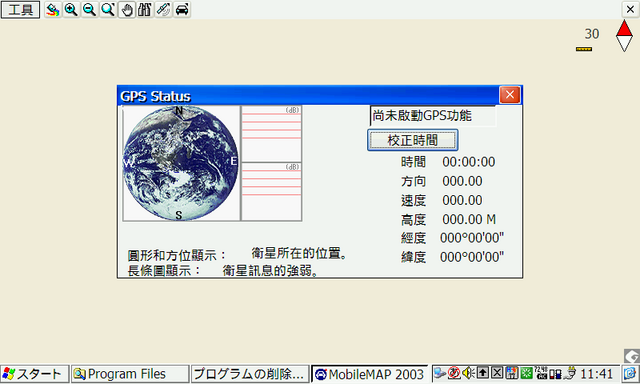
Task: Click the 方向 value 000.00
Action: pos(462,181)
